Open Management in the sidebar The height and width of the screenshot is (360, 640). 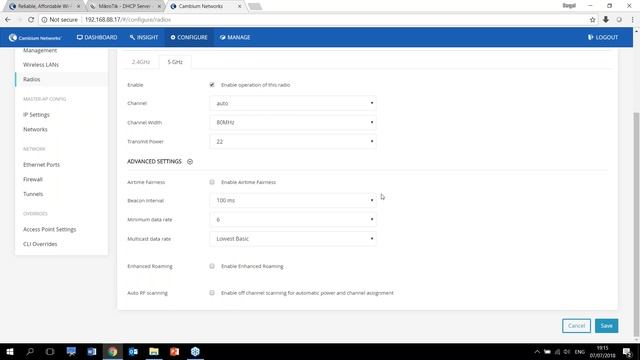click(40, 50)
